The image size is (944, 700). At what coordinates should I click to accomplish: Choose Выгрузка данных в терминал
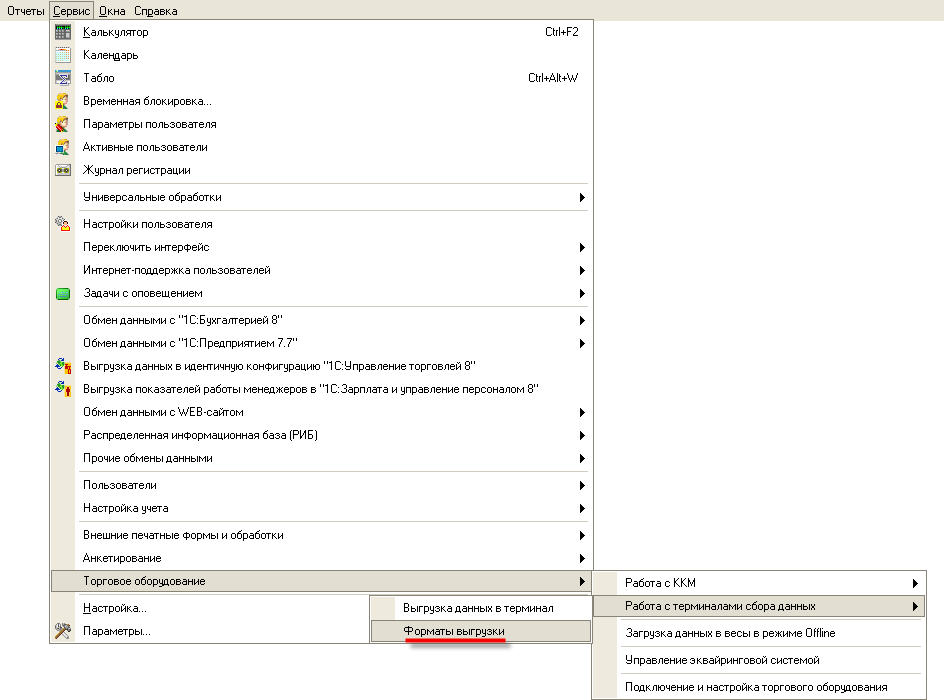coord(477,608)
